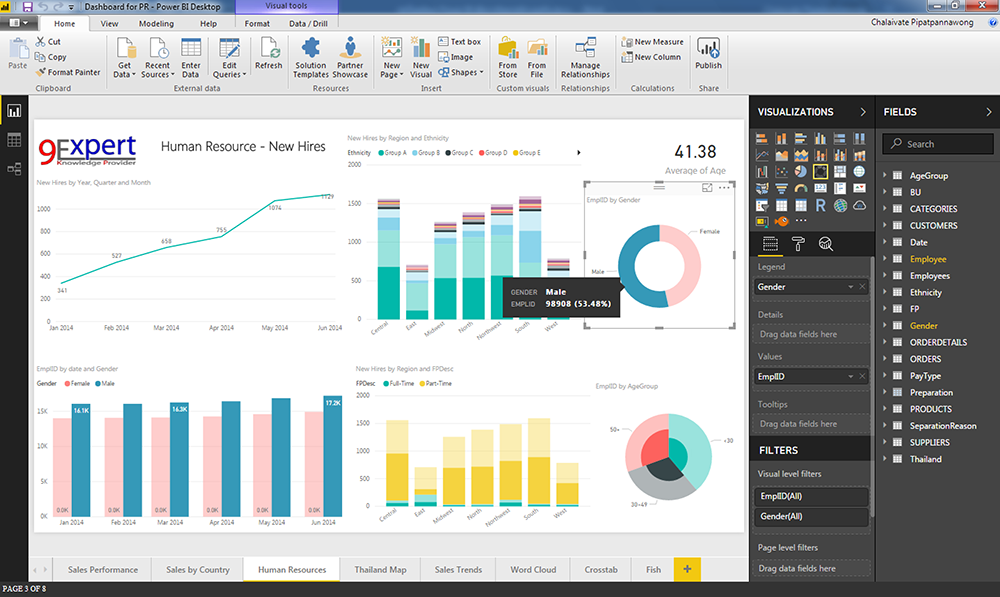Switch to the Word Cloud page tab
Screen dimensions: 1000x597
(533, 570)
